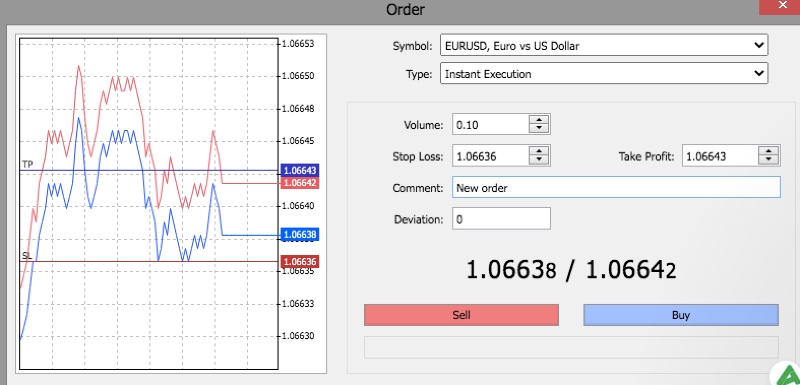Click the Stop Loss value field

pos(490,157)
